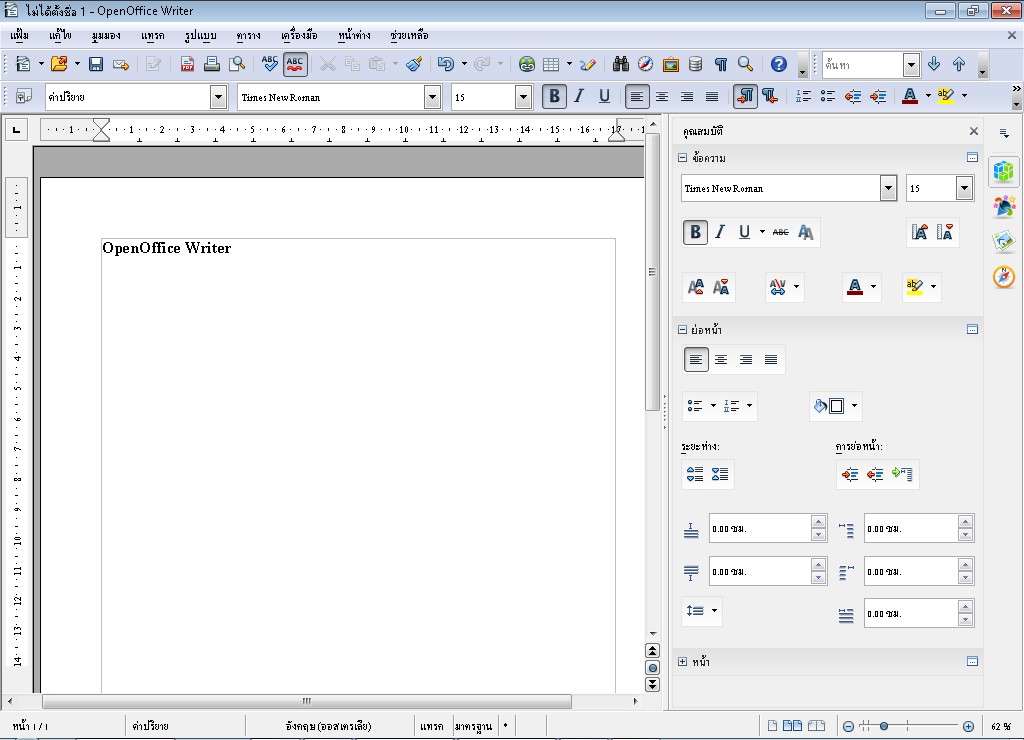Open the font name dropdown in the sidebar
The width and height of the screenshot is (1024, 740).
tap(888, 188)
